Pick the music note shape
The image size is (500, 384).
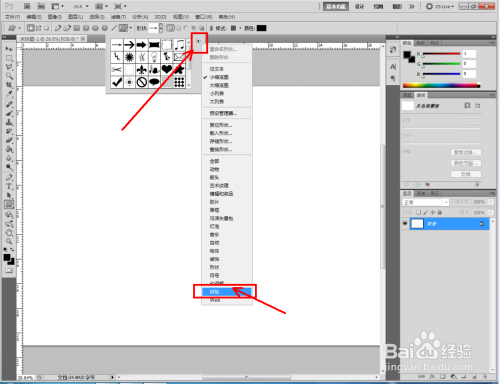coord(179,44)
